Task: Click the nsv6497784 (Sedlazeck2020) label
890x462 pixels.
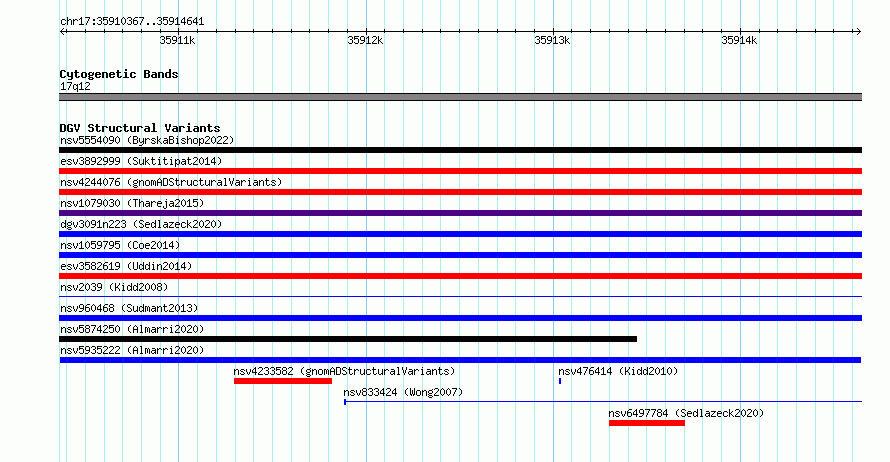Action: [686, 413]
